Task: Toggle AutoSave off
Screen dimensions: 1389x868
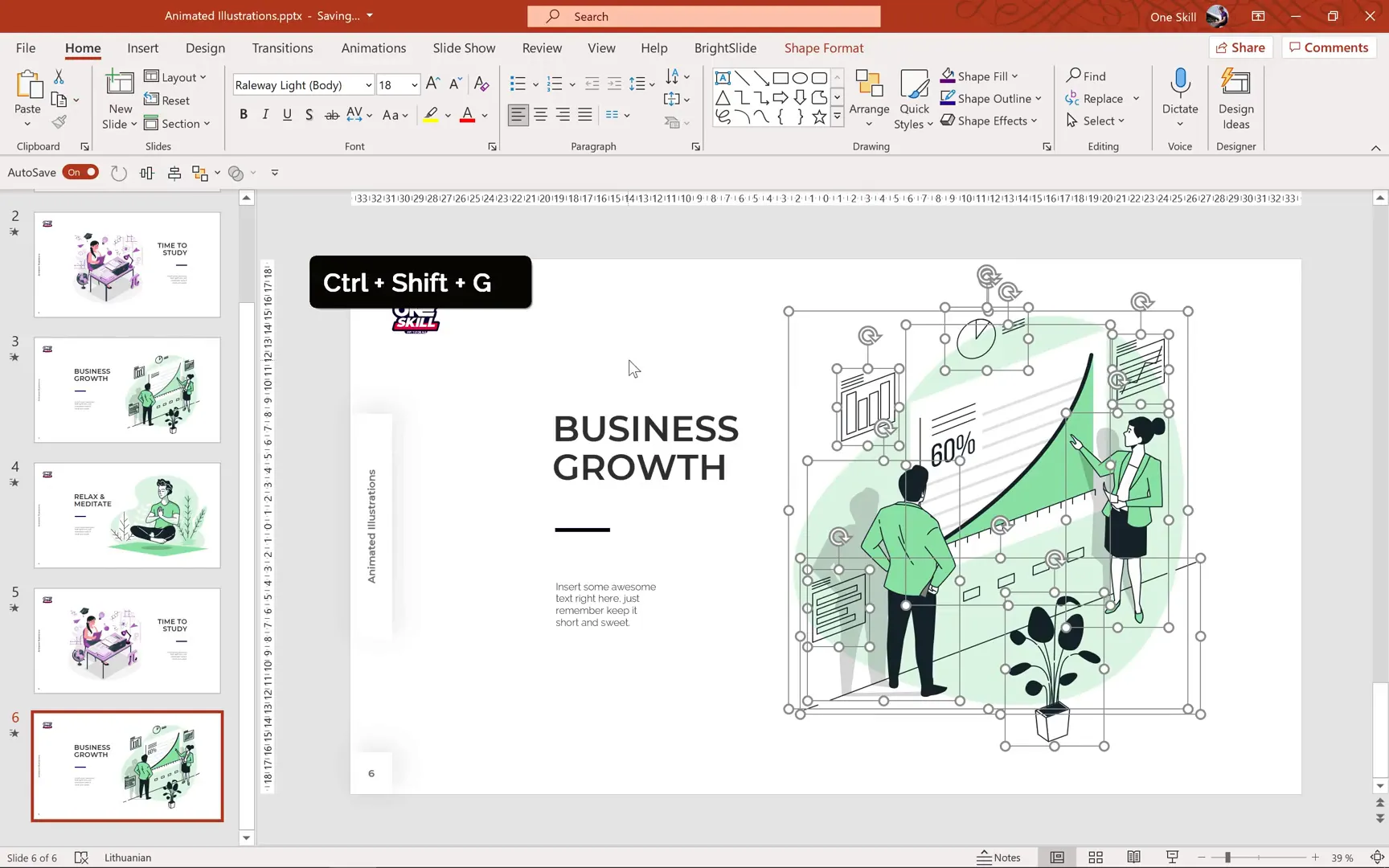Action: tap(80, 172)
